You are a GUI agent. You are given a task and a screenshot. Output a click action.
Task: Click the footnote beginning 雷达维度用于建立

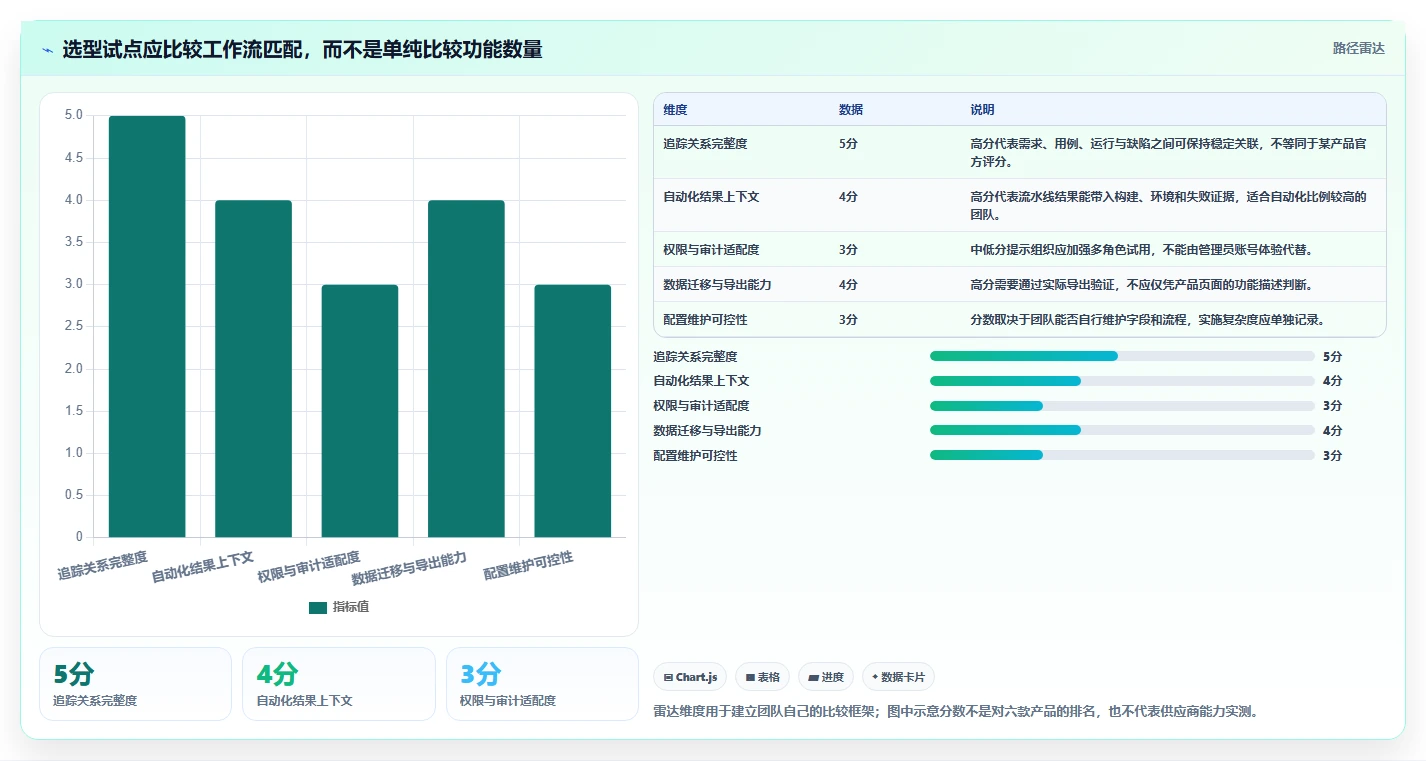(955, 712)
